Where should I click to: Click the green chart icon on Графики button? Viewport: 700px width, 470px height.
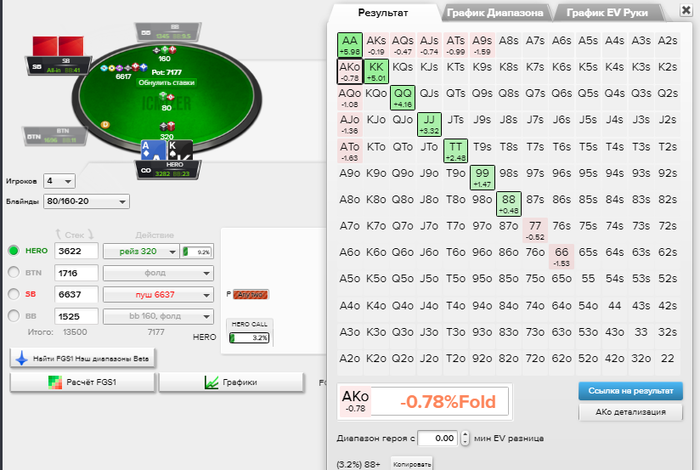[x=211, y=382]
